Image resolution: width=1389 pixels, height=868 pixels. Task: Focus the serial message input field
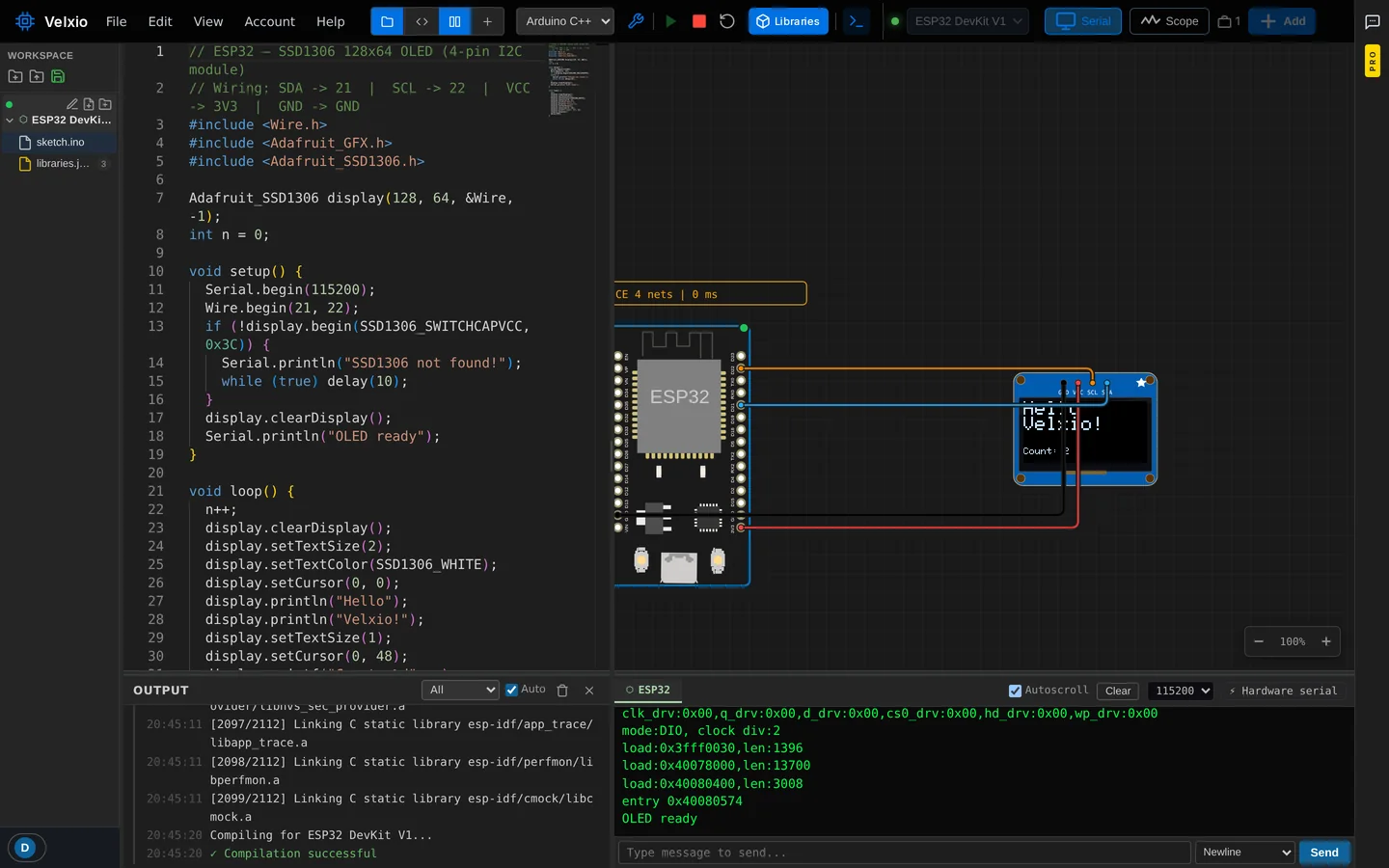[x=905, y=853]
